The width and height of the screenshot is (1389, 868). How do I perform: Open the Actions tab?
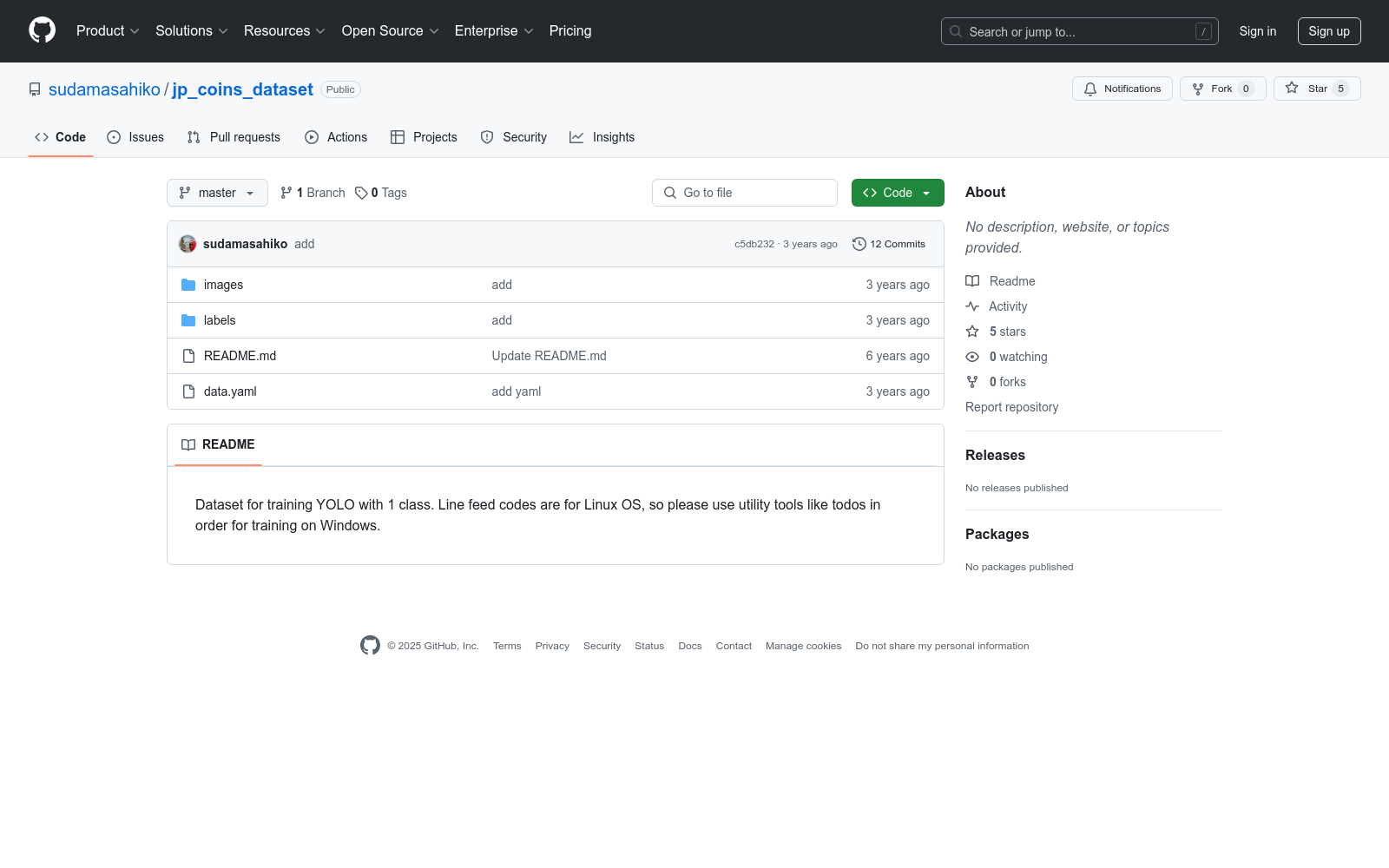coord(336,137)
